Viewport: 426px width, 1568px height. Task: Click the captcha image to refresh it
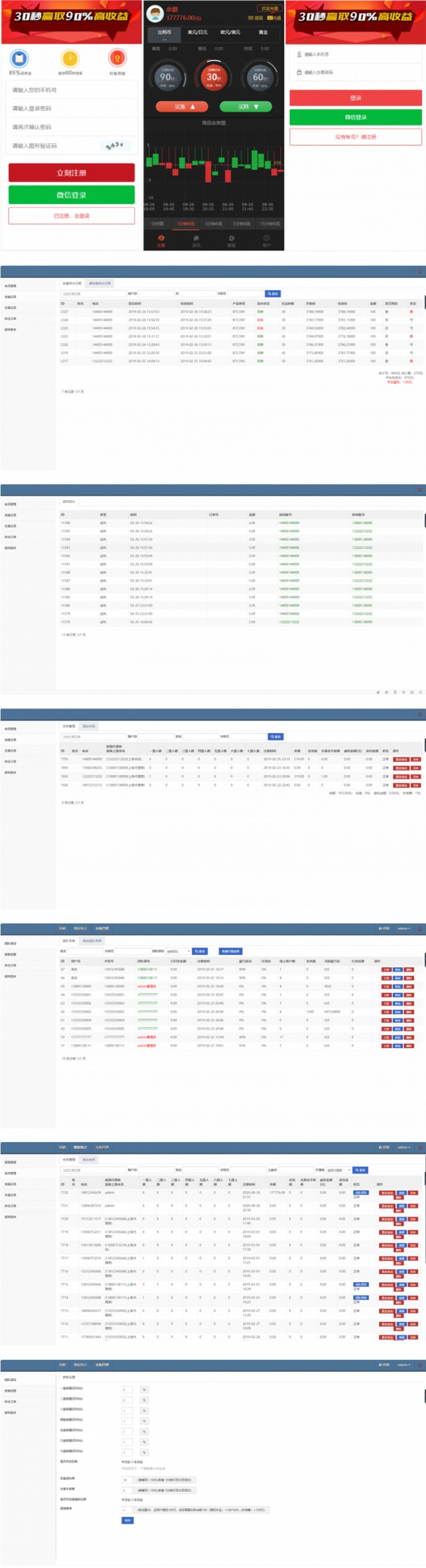point(114,146)
